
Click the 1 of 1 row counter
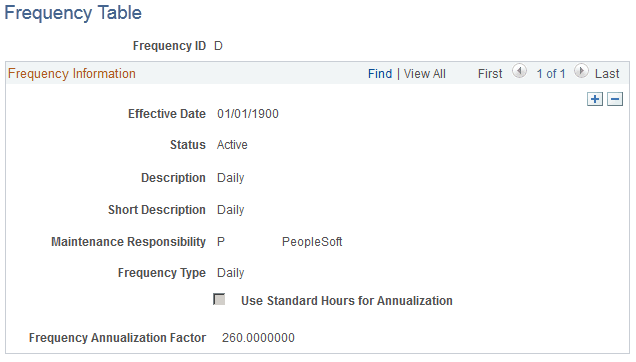pos(551,74)
